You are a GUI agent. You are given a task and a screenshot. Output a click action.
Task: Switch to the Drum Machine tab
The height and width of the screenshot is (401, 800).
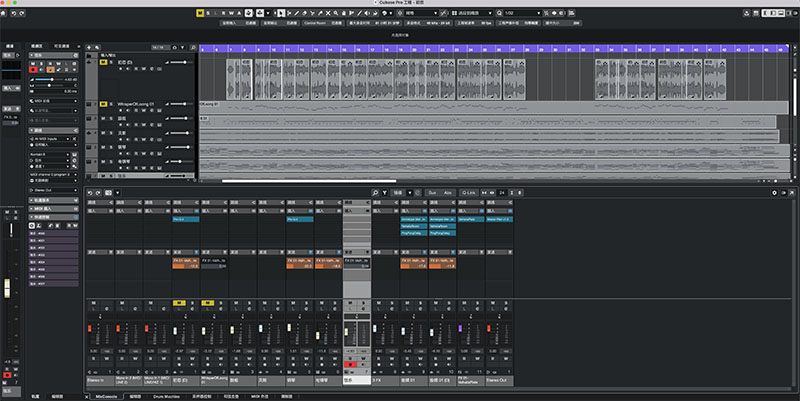166,396
